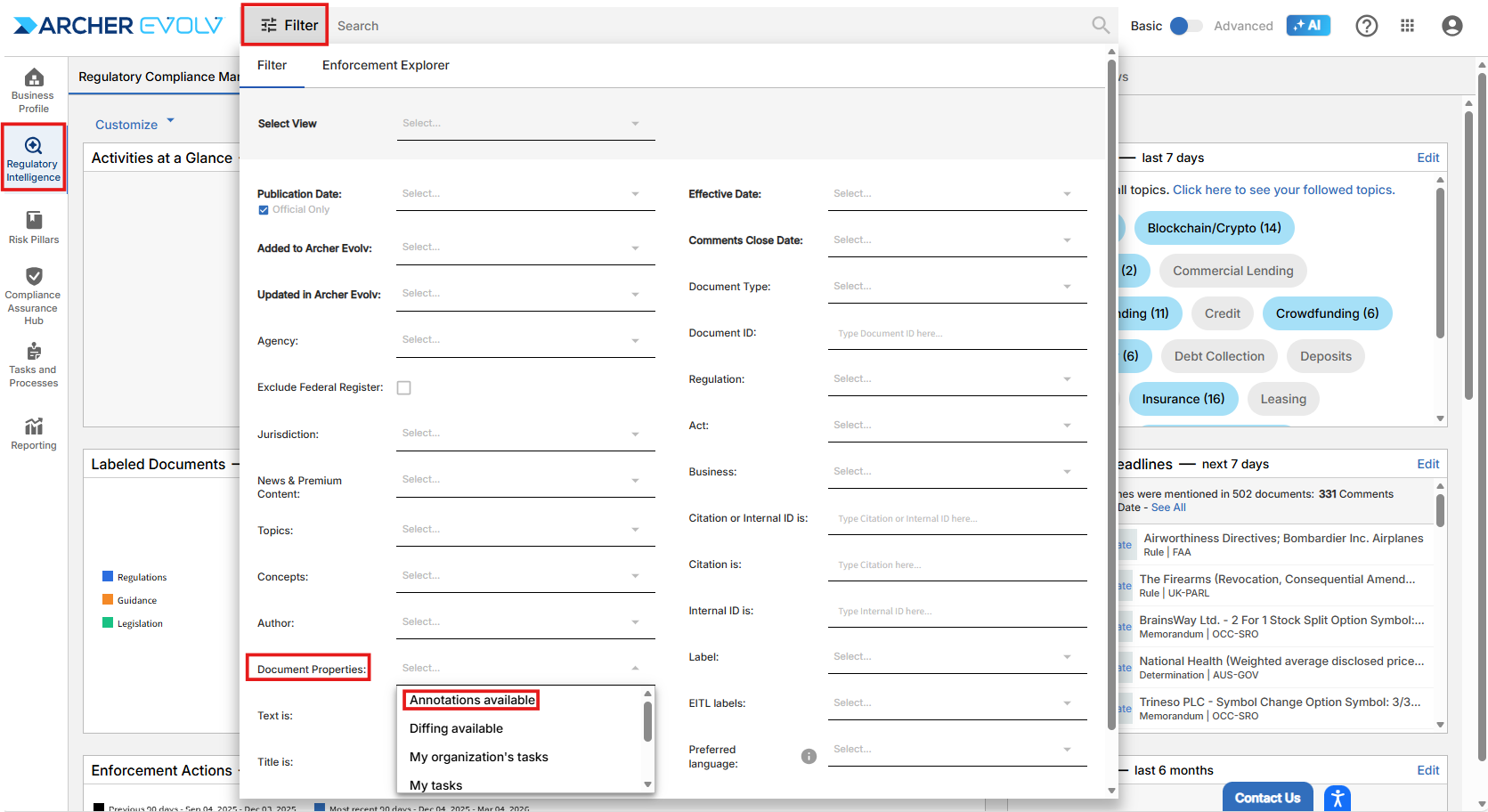Click the blue Regulations legend swatch
The width and height of the screenshot is (1488, 812).
(108, 577)
